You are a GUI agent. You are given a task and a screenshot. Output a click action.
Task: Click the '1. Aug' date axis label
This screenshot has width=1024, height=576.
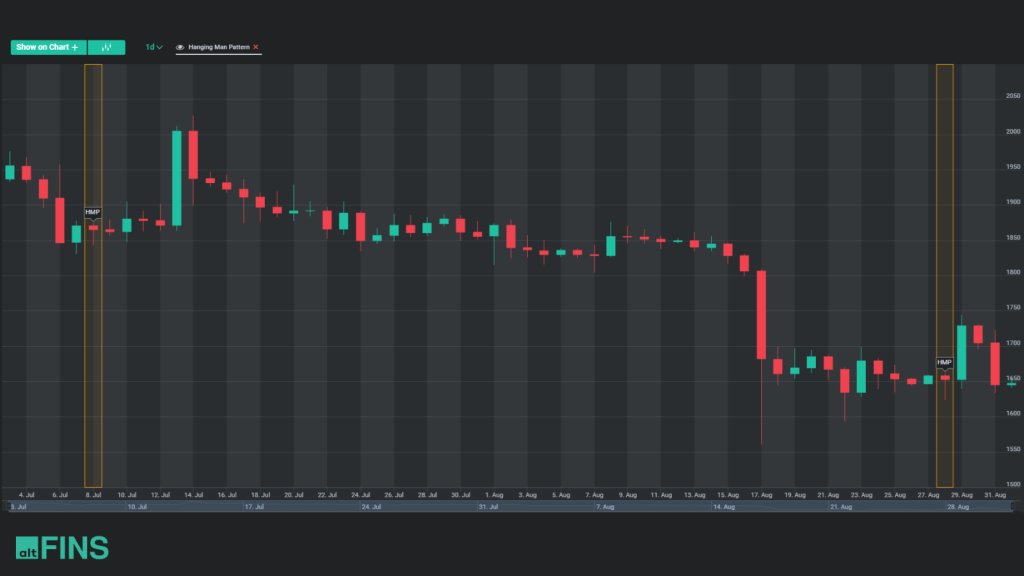(494, 495)
